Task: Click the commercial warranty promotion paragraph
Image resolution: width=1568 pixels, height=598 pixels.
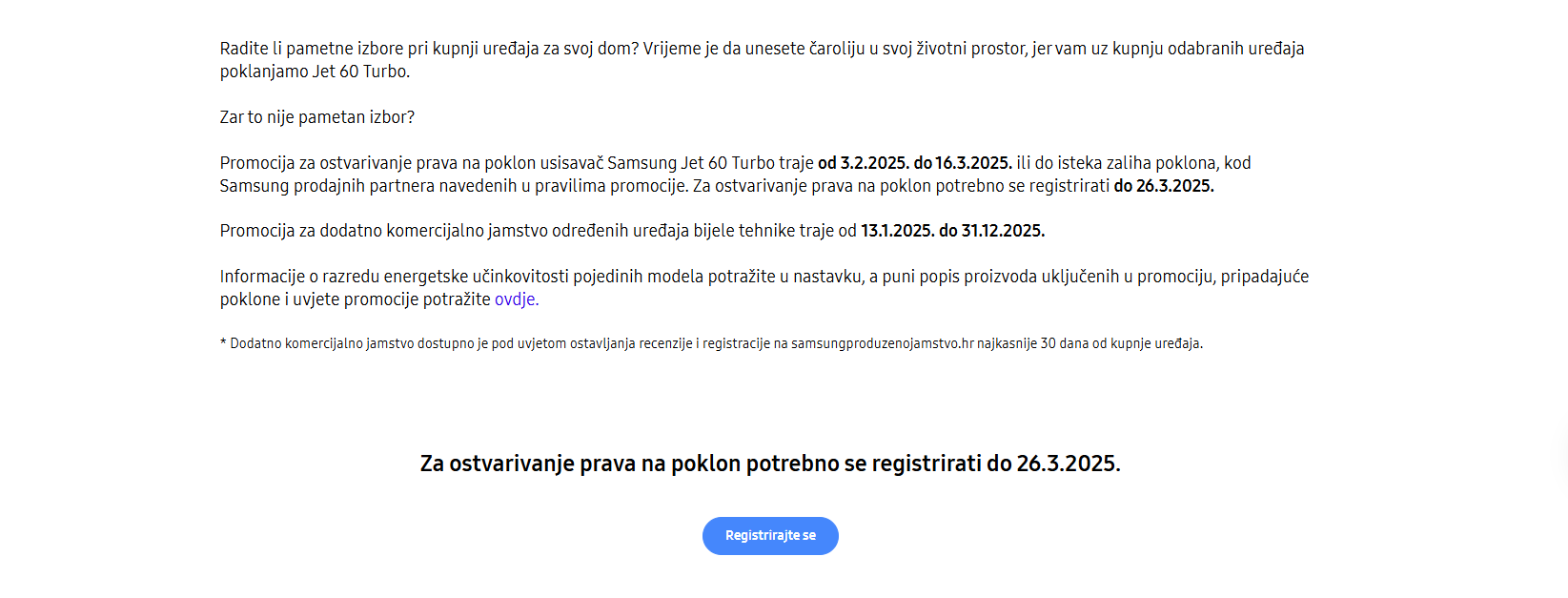Action: point(632,230)
